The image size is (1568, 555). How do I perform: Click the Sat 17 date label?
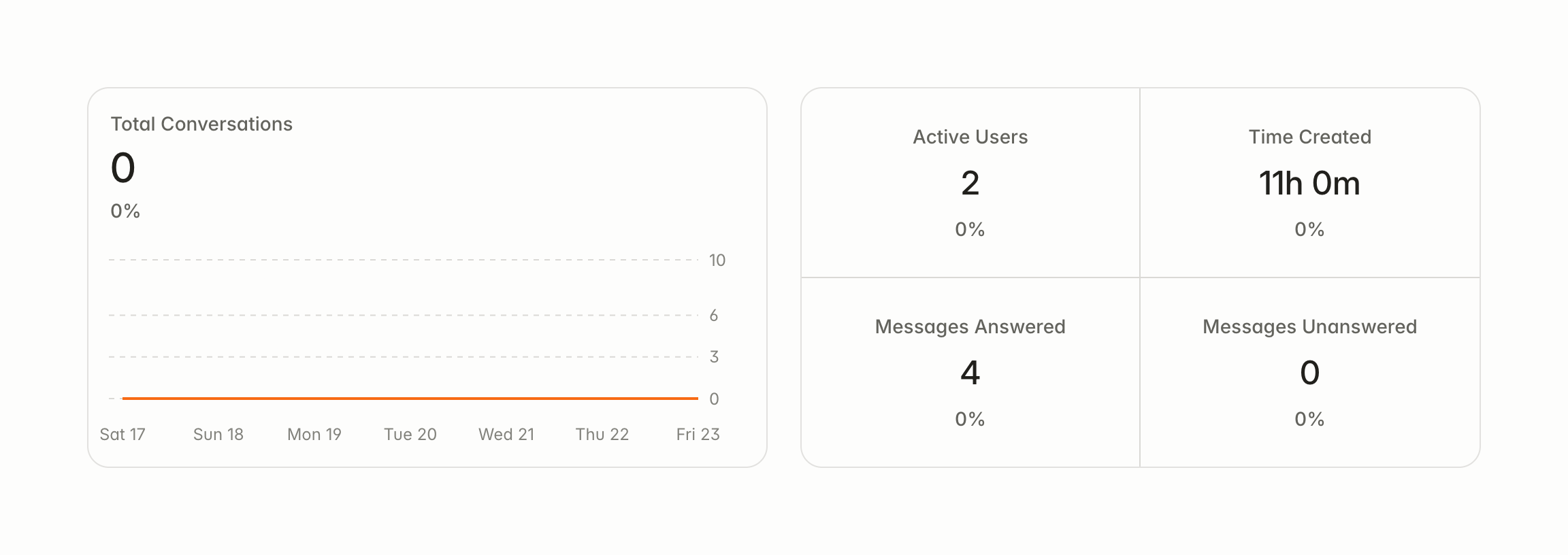pyautogui.click(x=122, y=434)
